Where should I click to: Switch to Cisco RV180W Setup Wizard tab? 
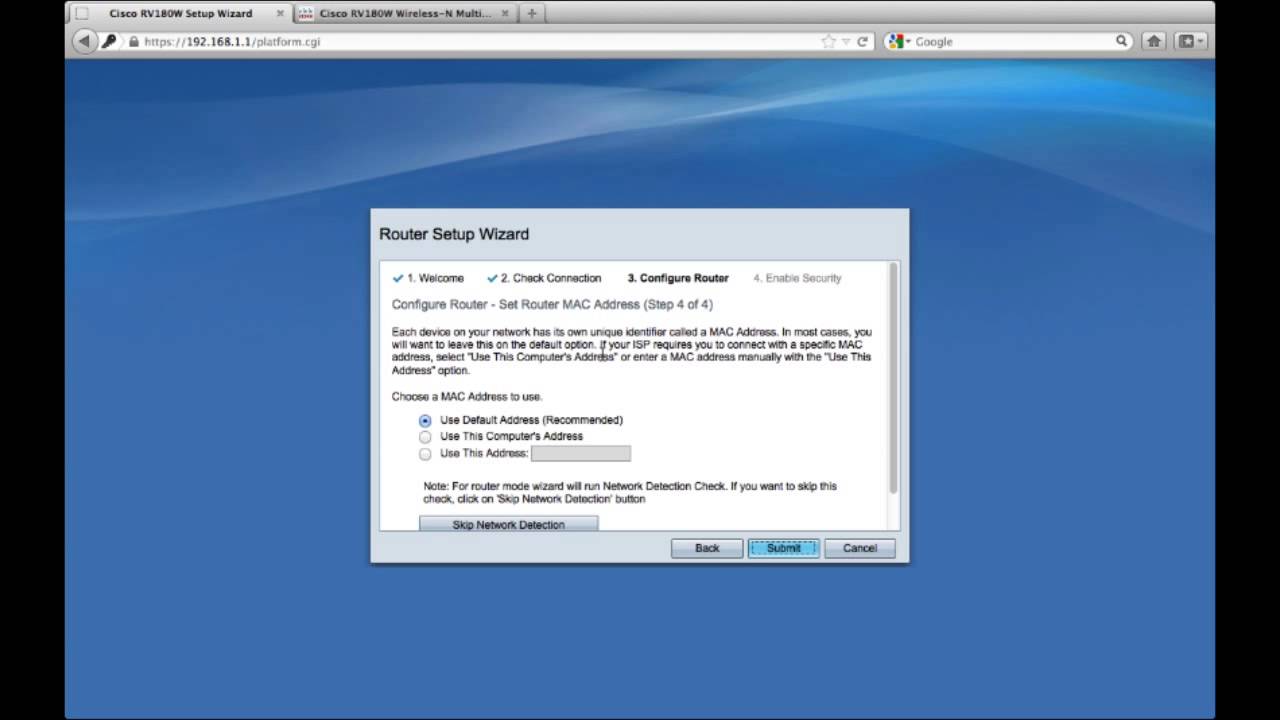(180, 14)
